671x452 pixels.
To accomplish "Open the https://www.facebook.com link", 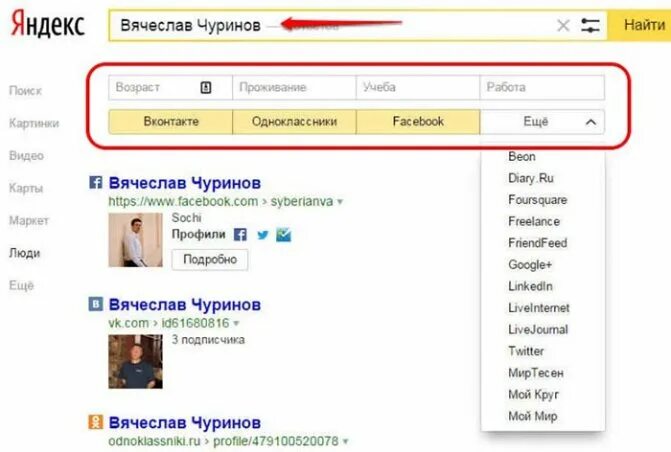I will click(x=183, y=202).
